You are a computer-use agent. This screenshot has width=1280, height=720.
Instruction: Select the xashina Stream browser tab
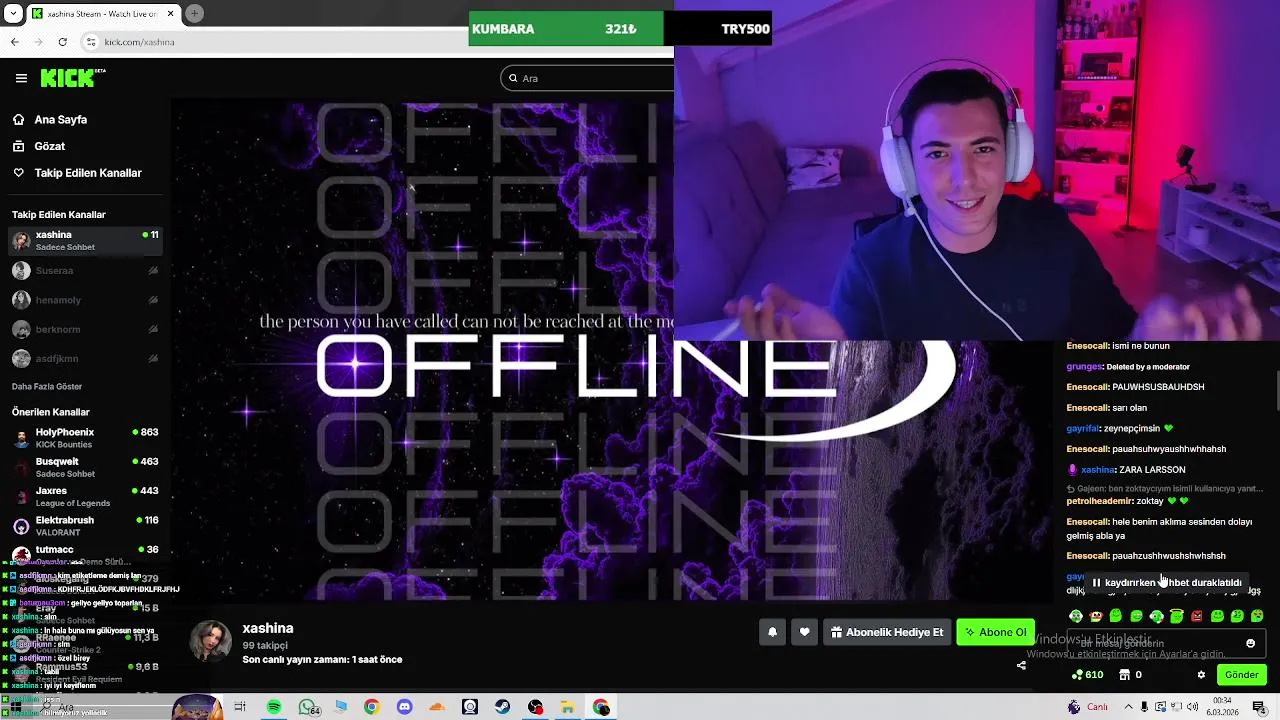pyautogui.click(x=103, y=13)
